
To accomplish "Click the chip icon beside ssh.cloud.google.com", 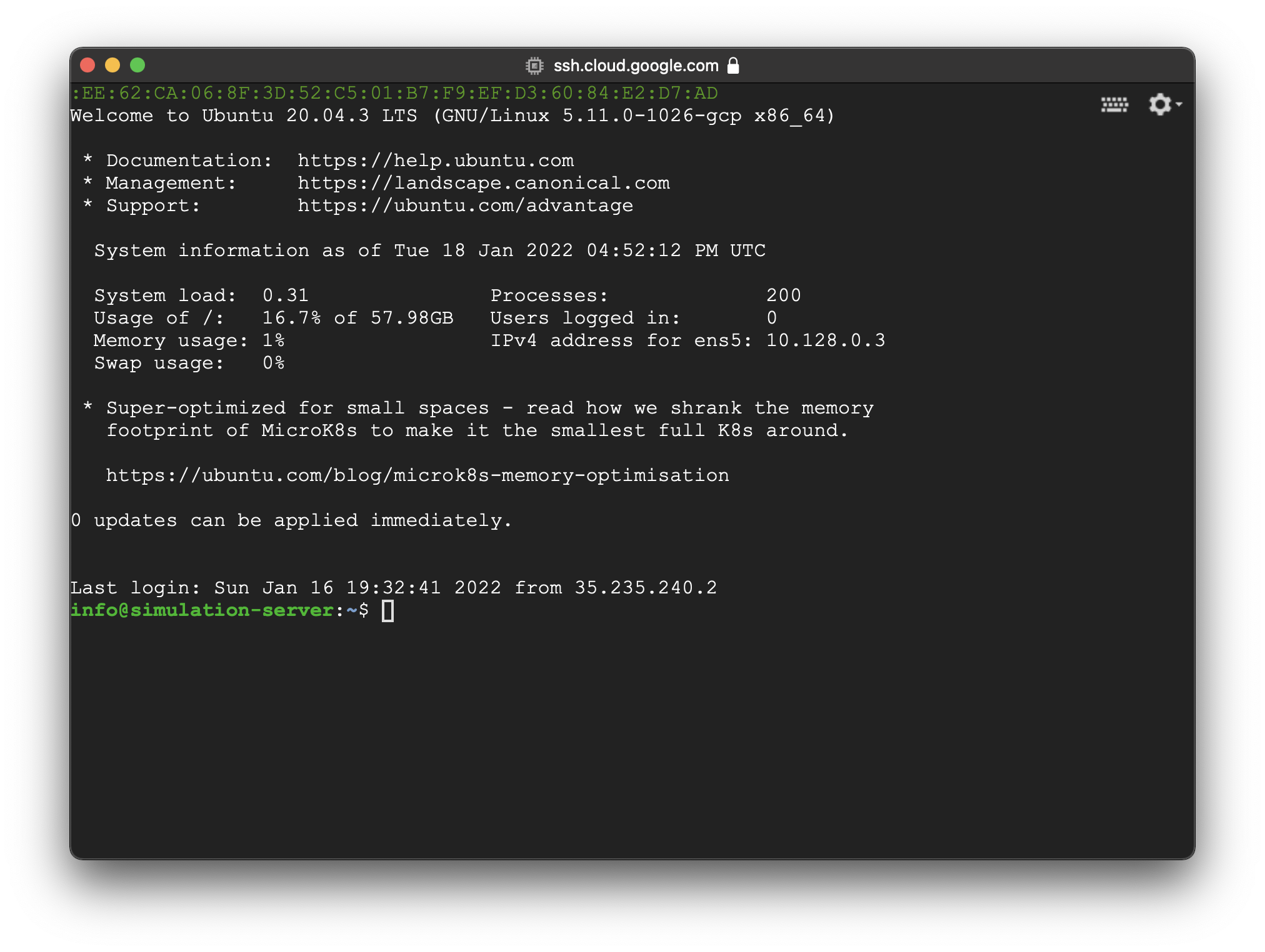I will [534, 66].
